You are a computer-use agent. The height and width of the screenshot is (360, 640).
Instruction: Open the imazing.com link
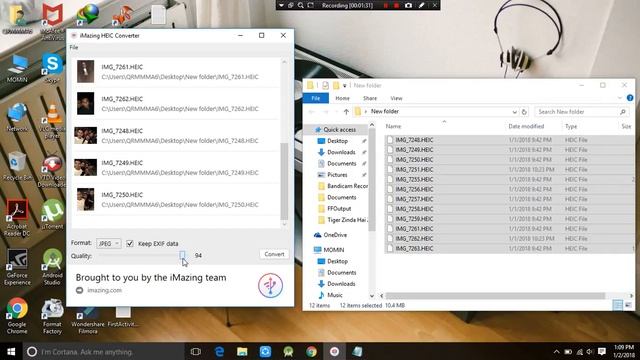(x=104, y=290)
